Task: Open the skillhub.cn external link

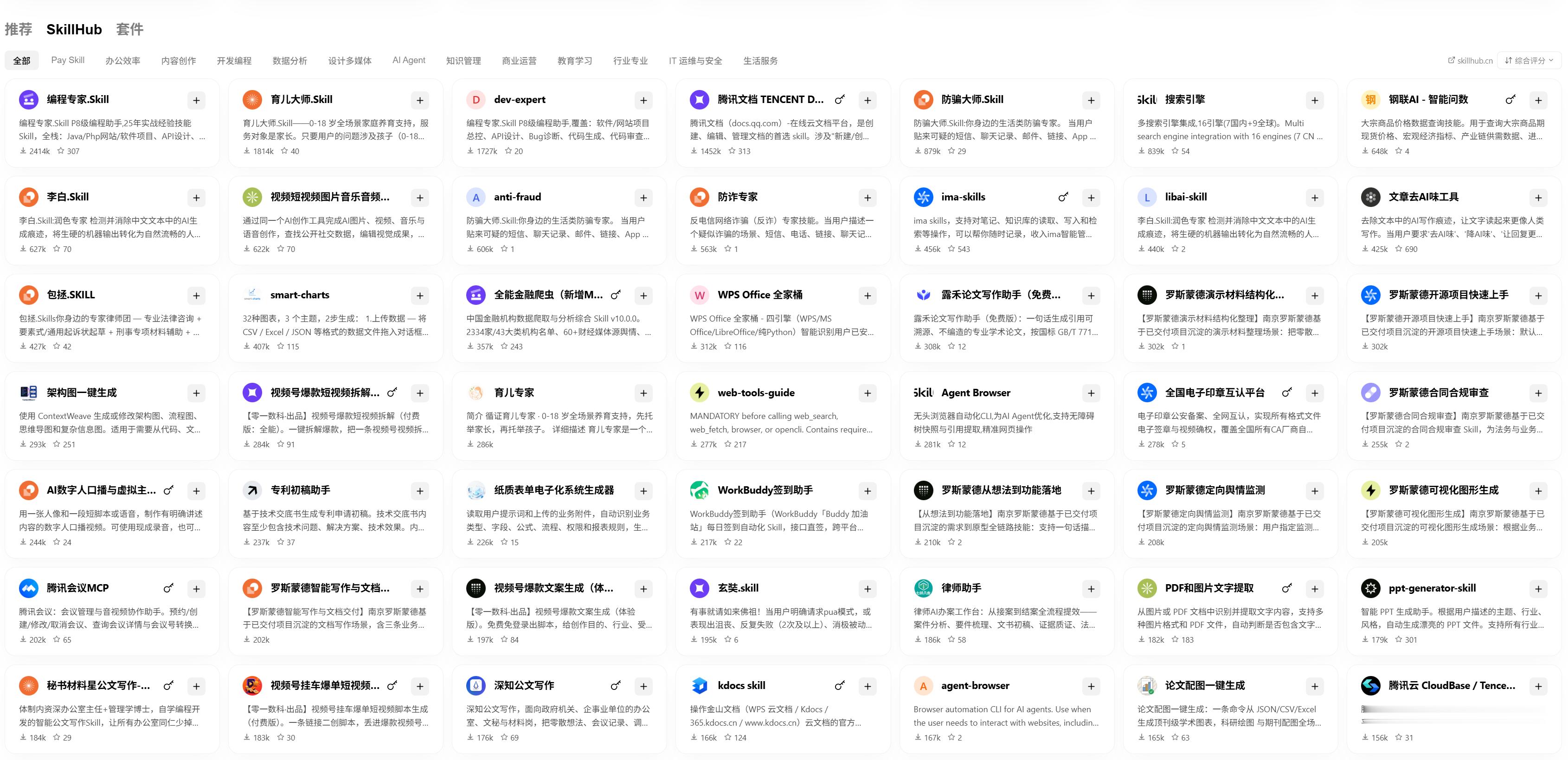Action: (x=1470, y=60)
